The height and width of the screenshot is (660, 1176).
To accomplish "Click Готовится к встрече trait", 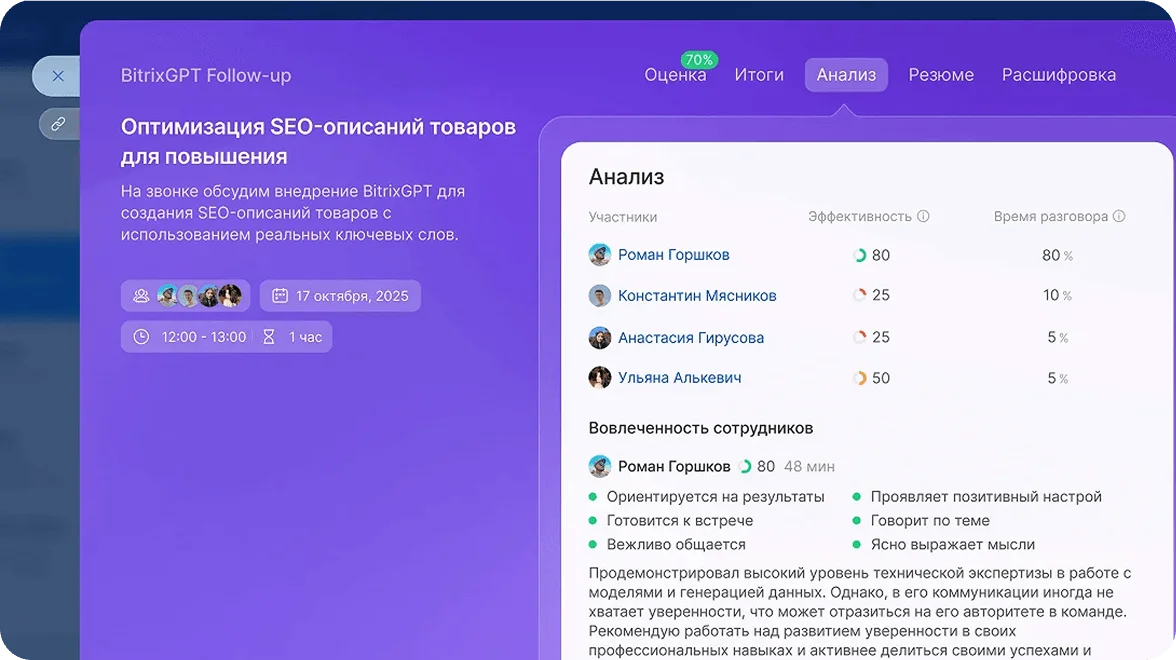I will click(x=680, y=520).
